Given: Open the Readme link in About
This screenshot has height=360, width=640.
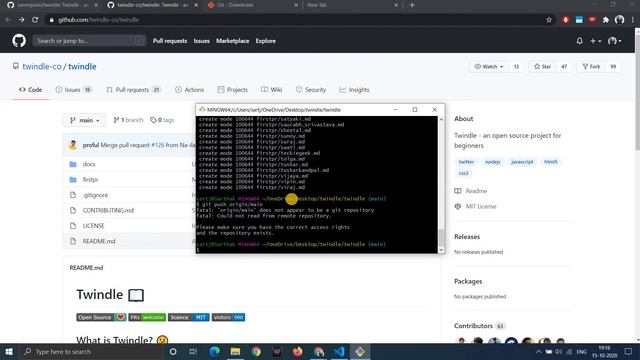Looking at the screenshot, I should (476, 191).
